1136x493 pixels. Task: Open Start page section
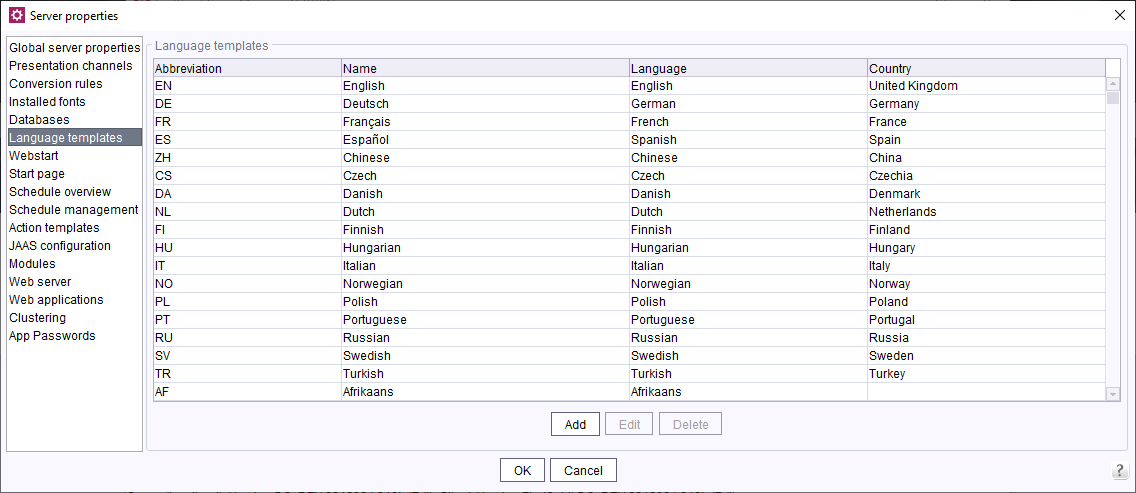point(75,174)
